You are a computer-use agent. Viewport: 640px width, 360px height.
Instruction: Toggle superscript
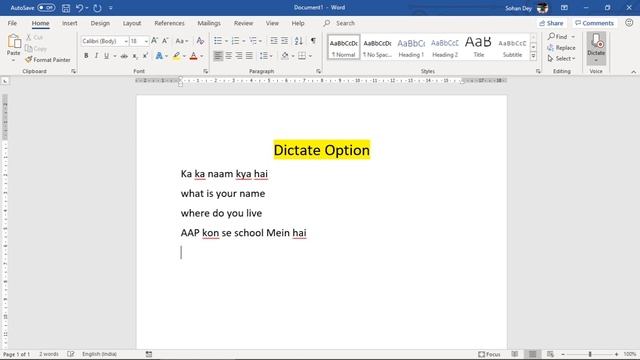coord(145,56)
